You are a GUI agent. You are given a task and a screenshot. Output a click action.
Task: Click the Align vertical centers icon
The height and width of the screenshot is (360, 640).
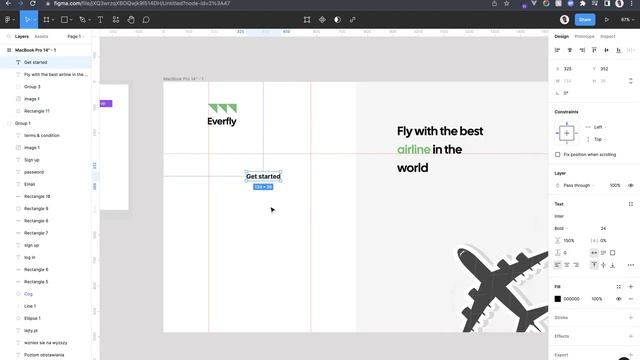tap(607, 50)
